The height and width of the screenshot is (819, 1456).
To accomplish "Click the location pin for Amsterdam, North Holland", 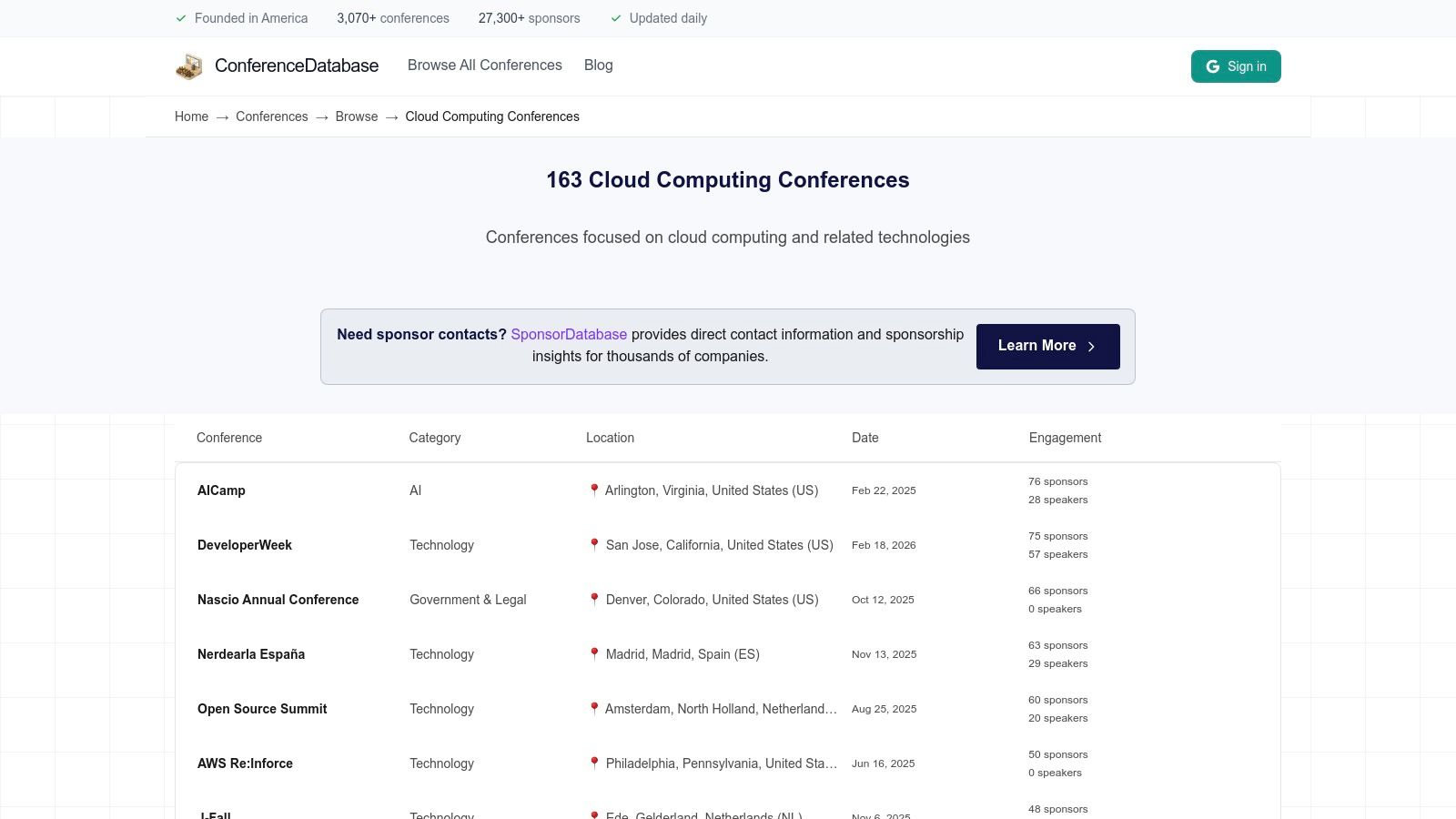I will point(594,709).
